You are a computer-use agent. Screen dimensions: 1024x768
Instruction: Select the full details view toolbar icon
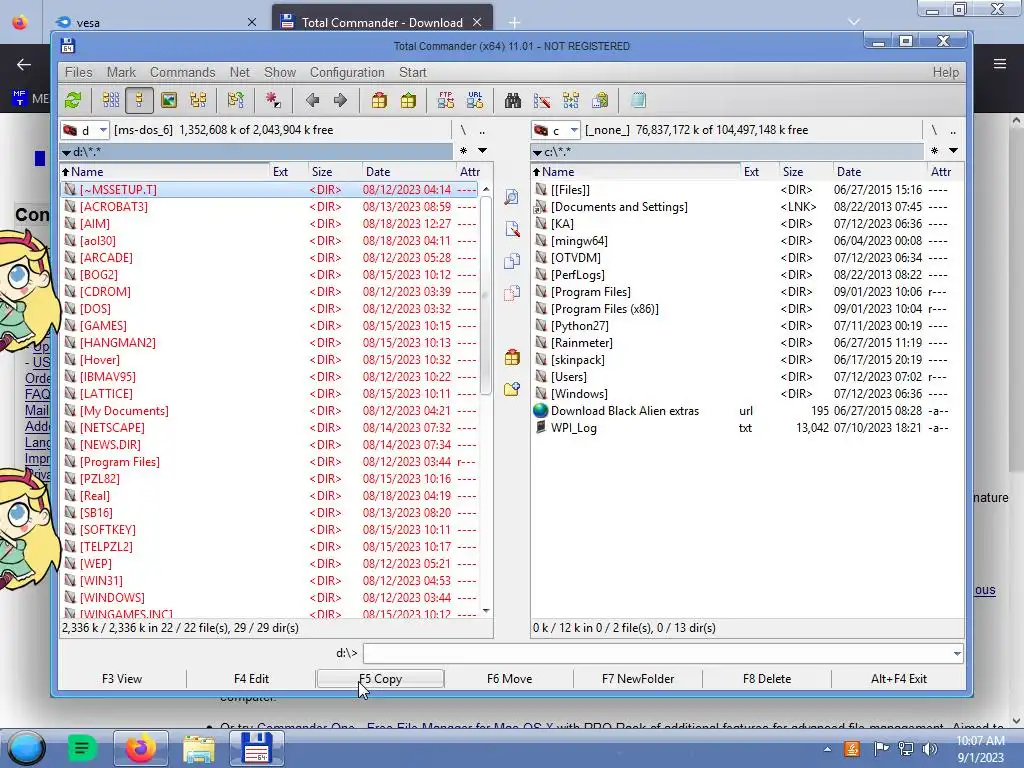[x=138, y=100]
